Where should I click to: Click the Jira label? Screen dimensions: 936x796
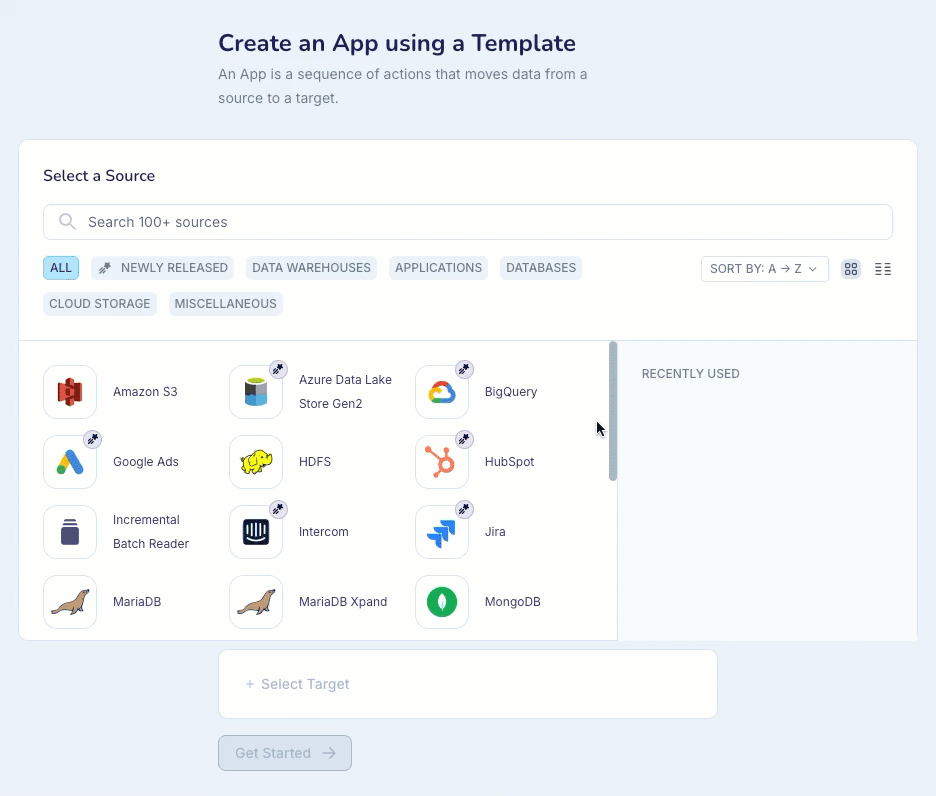pos(495,531)
